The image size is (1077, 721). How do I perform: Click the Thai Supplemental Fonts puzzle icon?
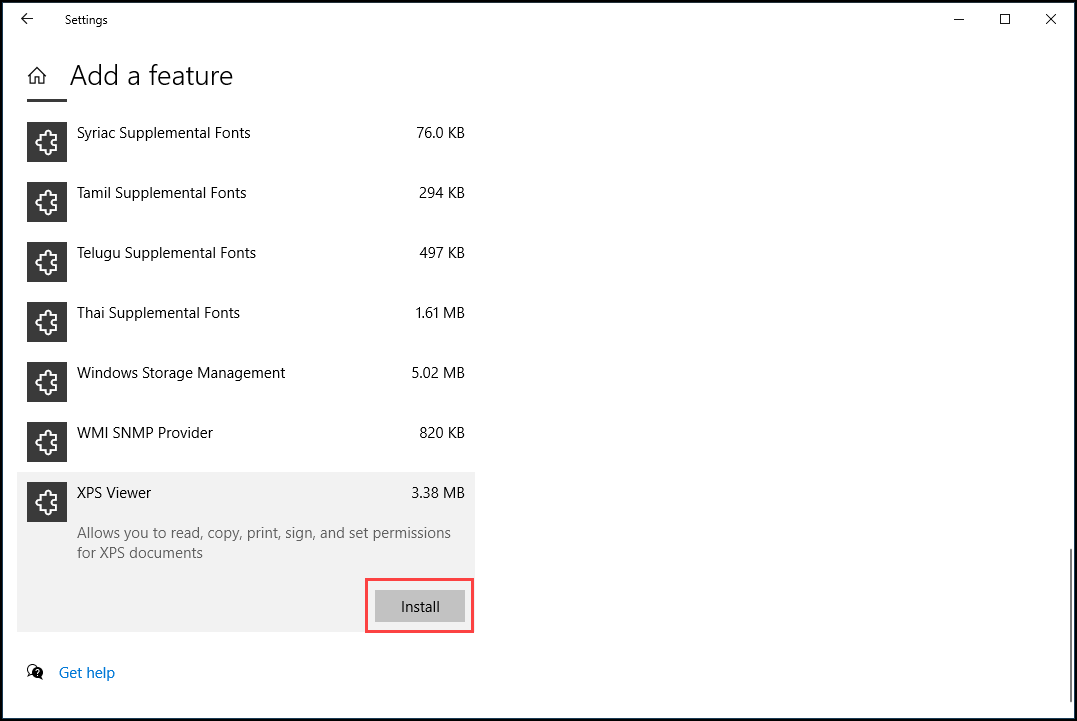click(x=47, y=322)
